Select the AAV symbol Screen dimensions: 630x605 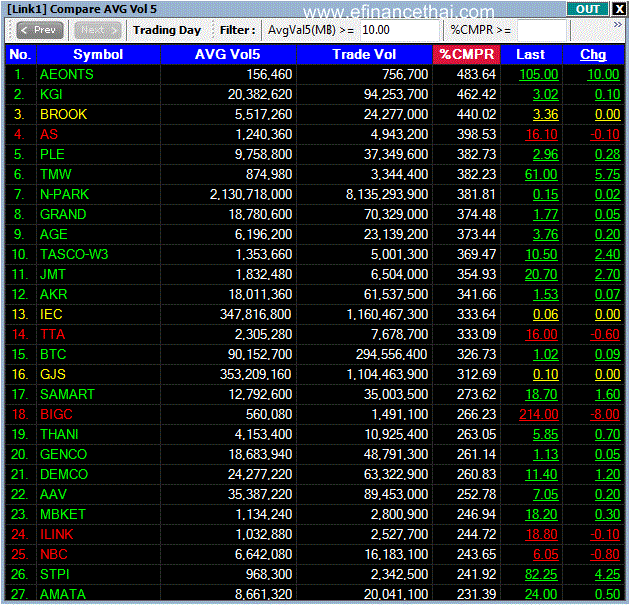pyautogui.click(x=53, y=495)
